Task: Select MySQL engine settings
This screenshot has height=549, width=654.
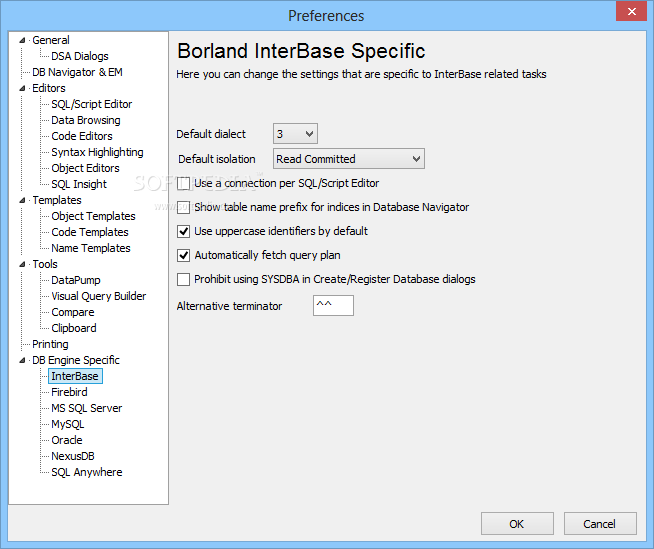Action: (x=68, y=424)
